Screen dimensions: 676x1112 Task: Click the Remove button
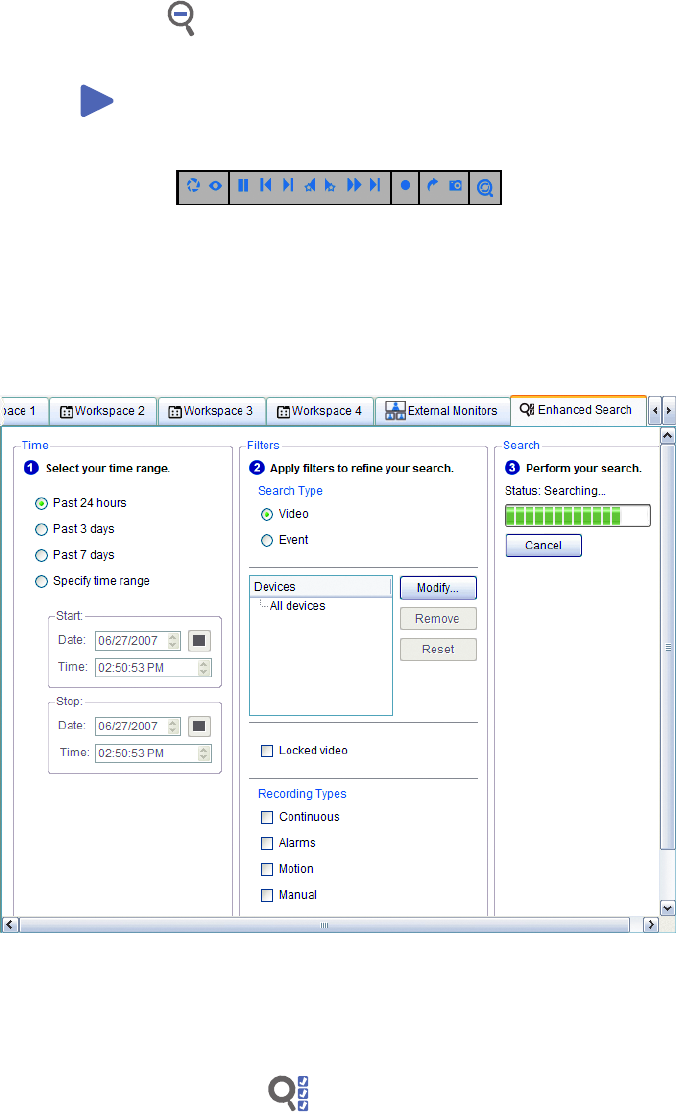(438, 619)
